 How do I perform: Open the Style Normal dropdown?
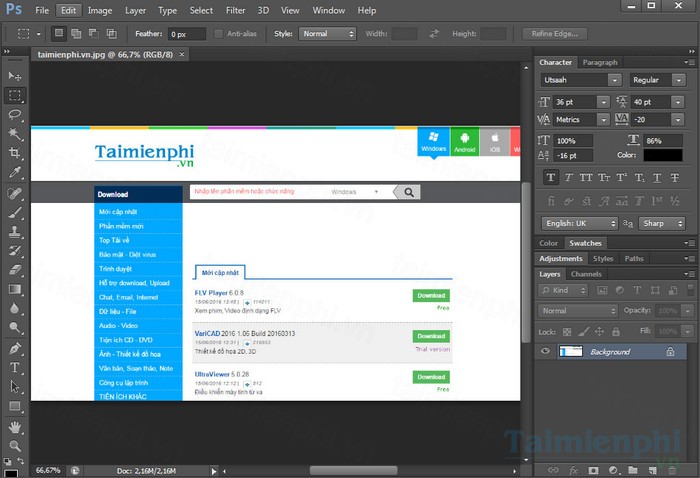(x=328, y=33)
